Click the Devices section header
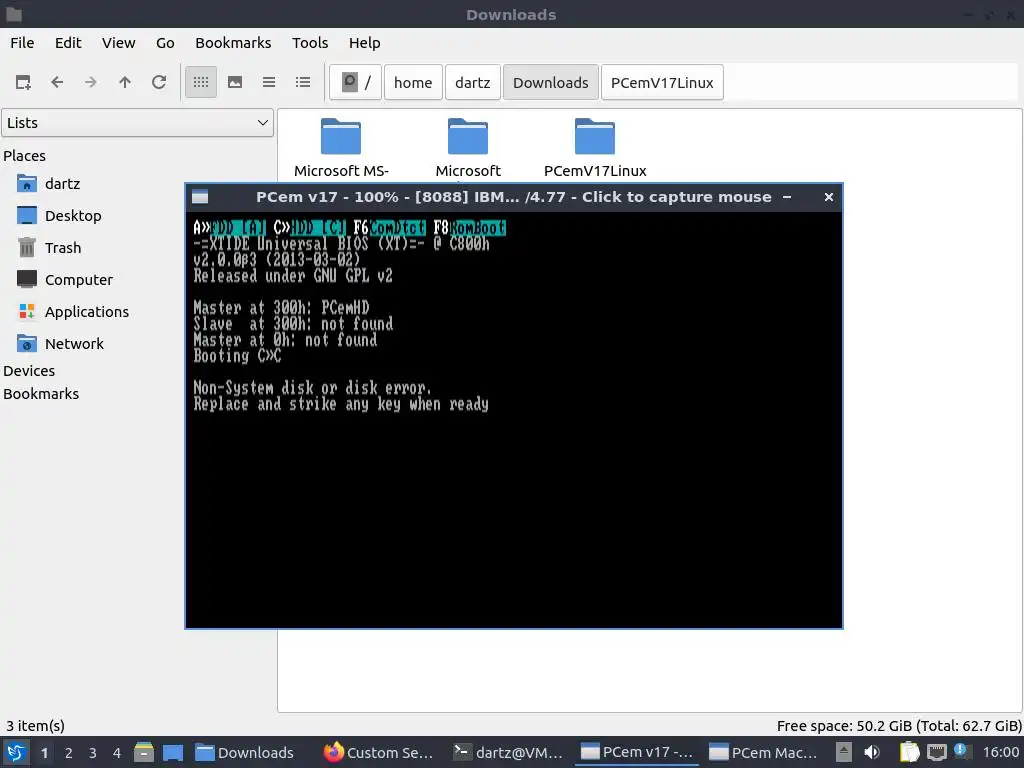This screenshot has height=768, width=1024. click(x=29, y=371)
